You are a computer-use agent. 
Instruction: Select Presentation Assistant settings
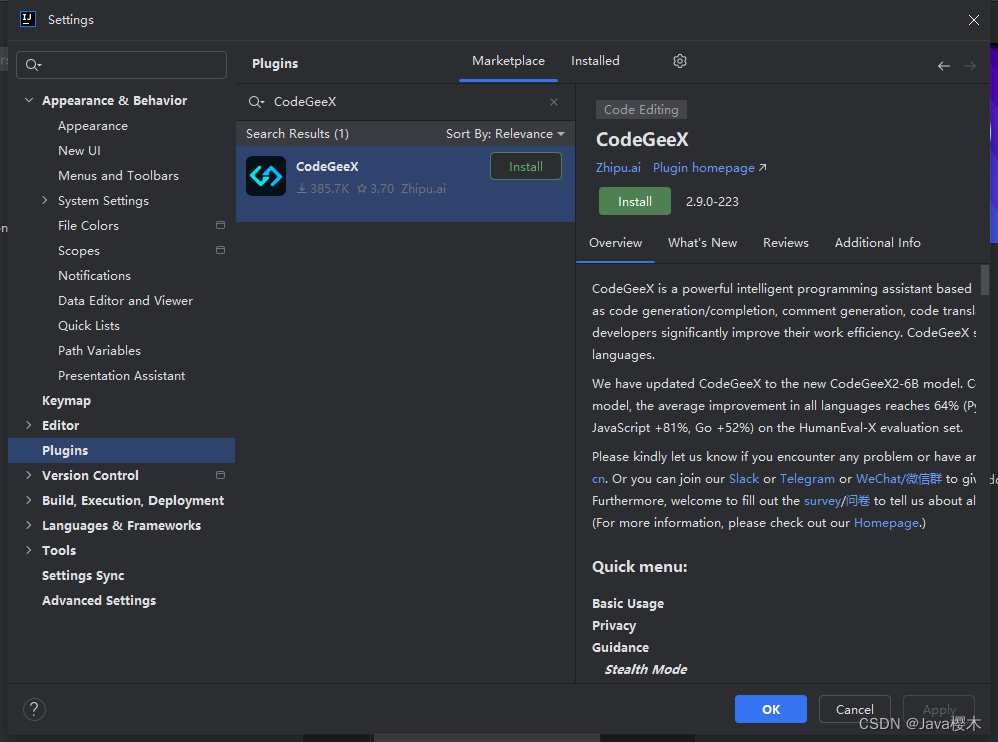122,375
